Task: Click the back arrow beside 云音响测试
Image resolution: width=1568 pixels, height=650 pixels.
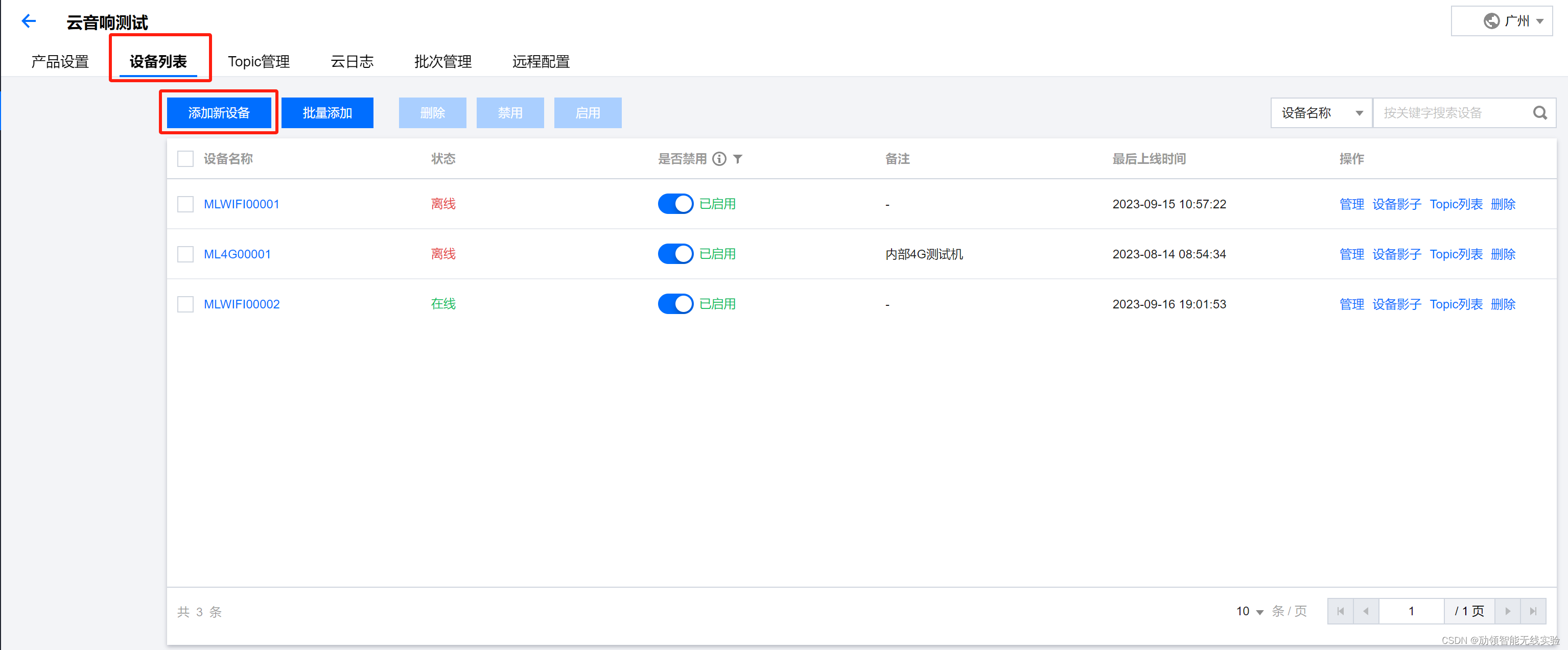Action: point(29,20)
